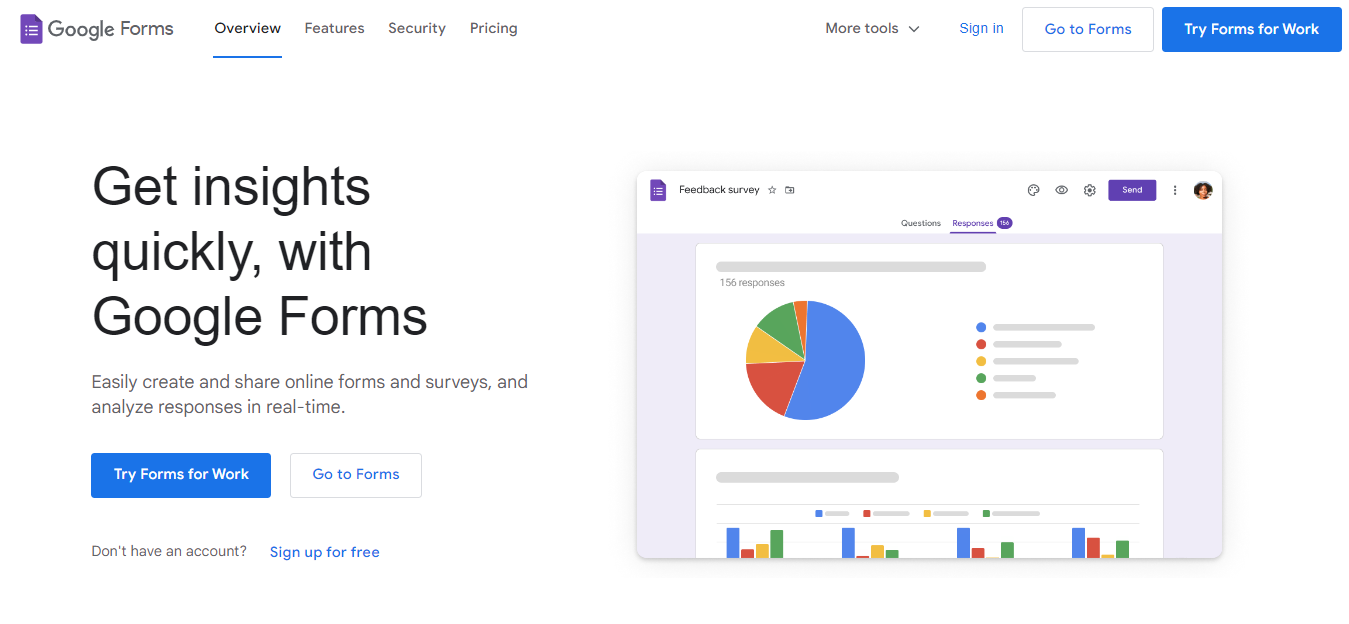Image resolution: width=1349 pixels, height=624 pixels.
Task: Click the Sign up for free link
Action: 325,552
